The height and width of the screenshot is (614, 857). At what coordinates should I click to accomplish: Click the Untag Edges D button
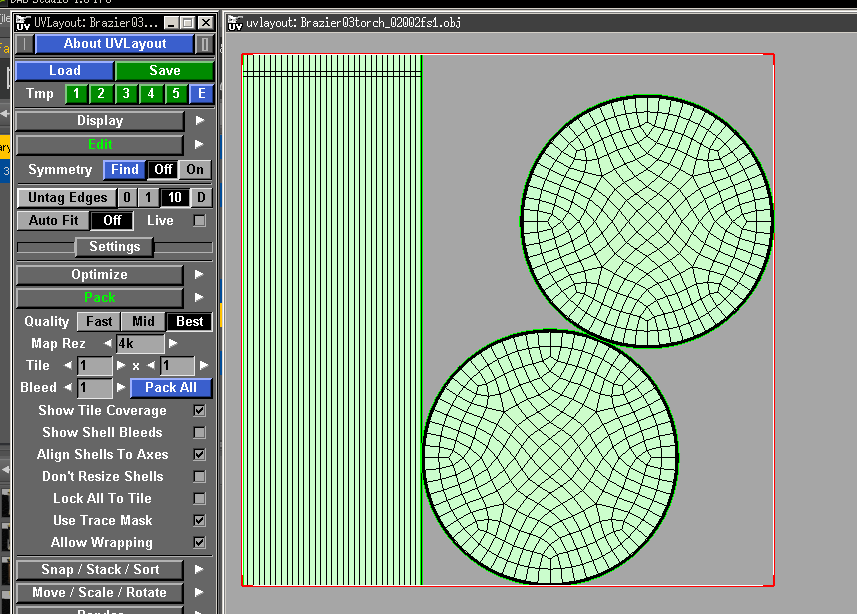coord(201,197)
